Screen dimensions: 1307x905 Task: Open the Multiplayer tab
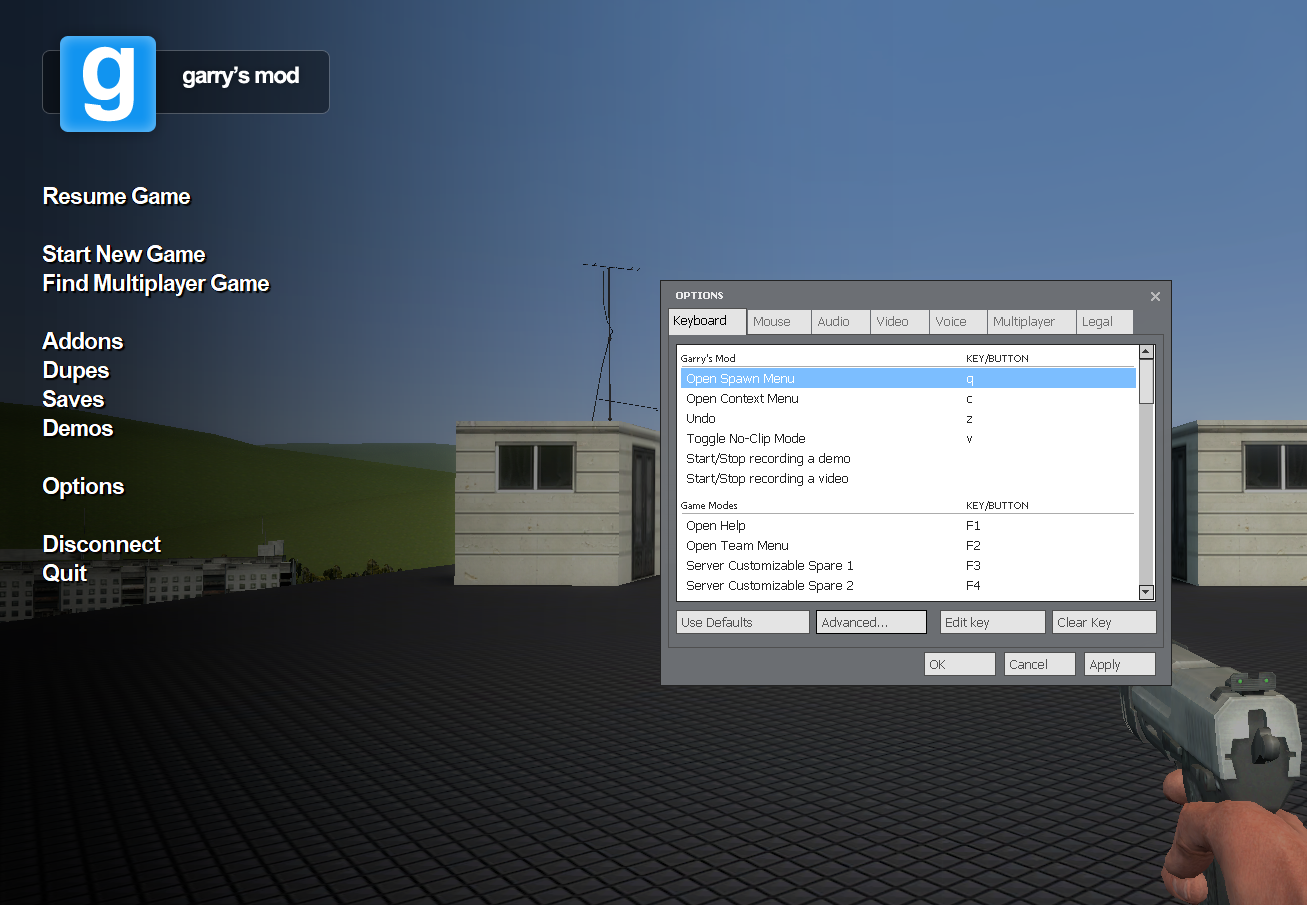pyautogui.click(x=1032, y=322)
